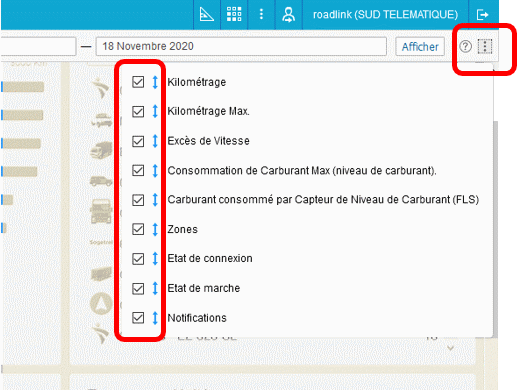
Task: Click reorder arrow for Kilométrage Max.
Action: point(155,111)
